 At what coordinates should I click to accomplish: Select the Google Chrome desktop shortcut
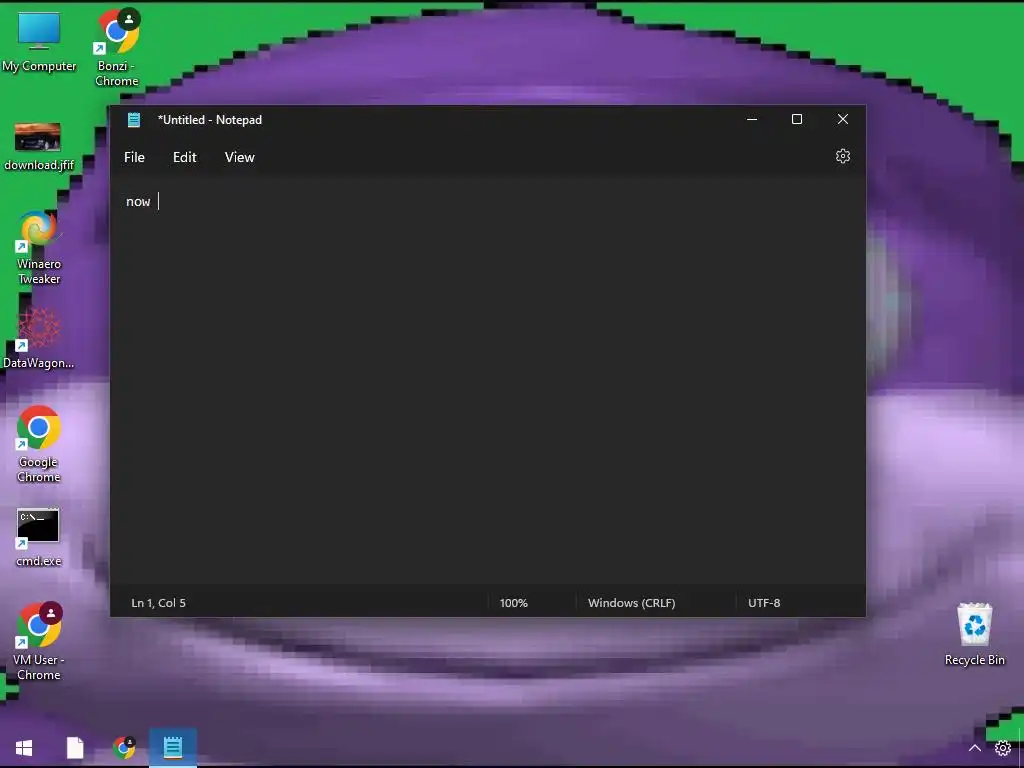(x=39, y=444)
